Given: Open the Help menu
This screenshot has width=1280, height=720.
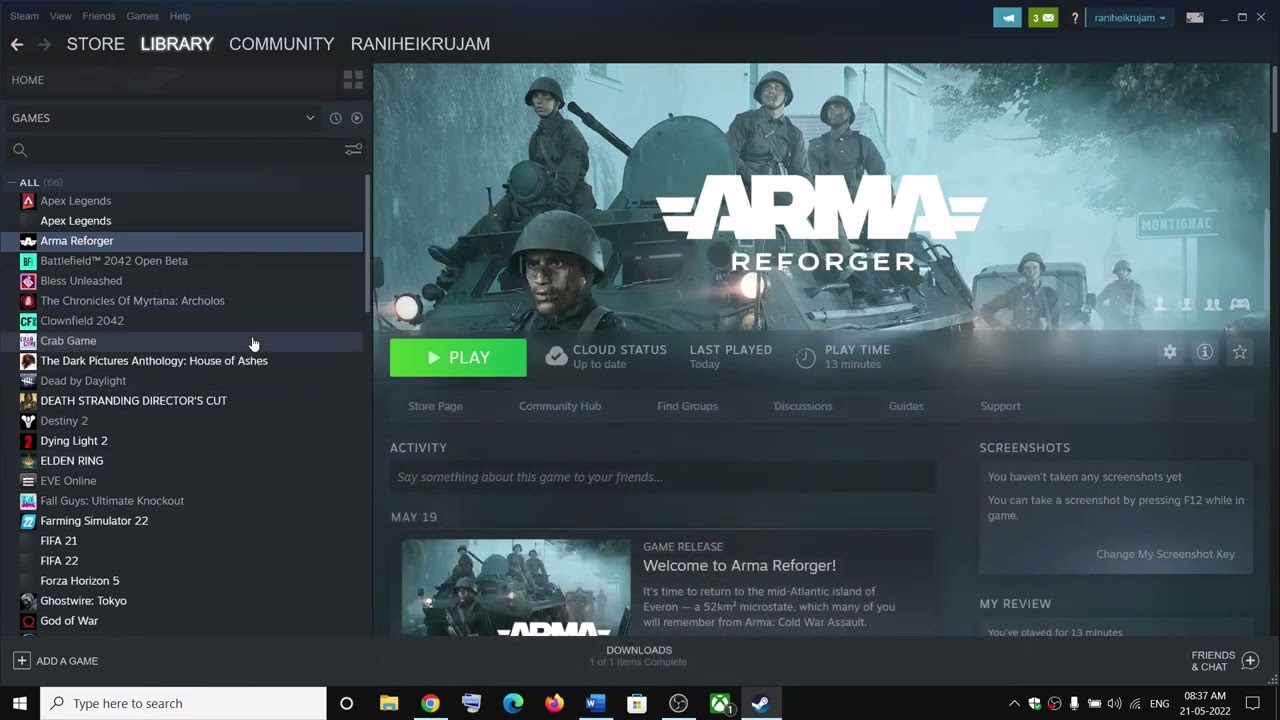Looking at the screenshot, I should point(180,16).
